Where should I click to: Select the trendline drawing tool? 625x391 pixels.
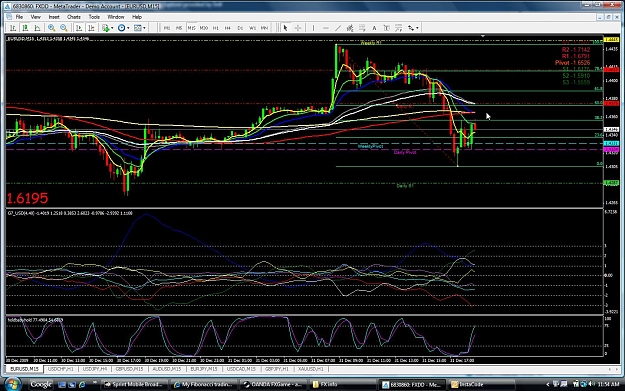click(x=338, y=28)
